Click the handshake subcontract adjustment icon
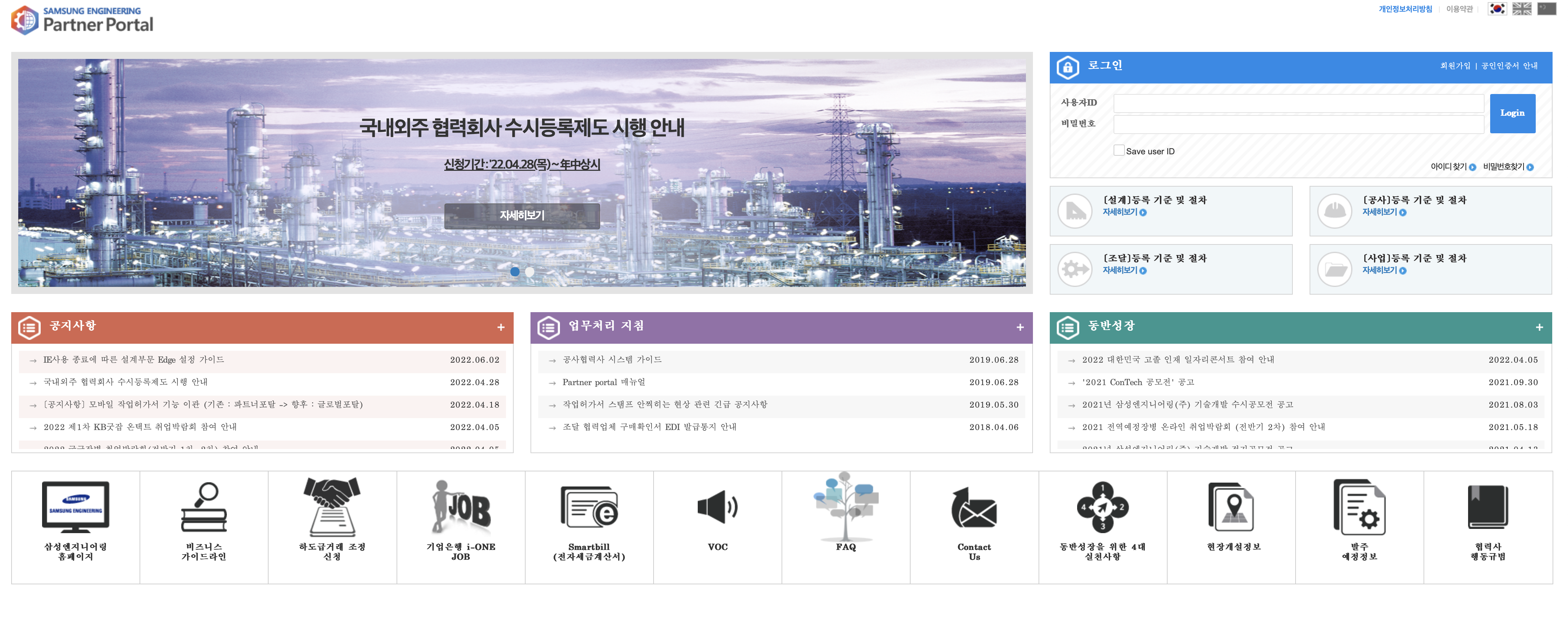 (332, 506)
